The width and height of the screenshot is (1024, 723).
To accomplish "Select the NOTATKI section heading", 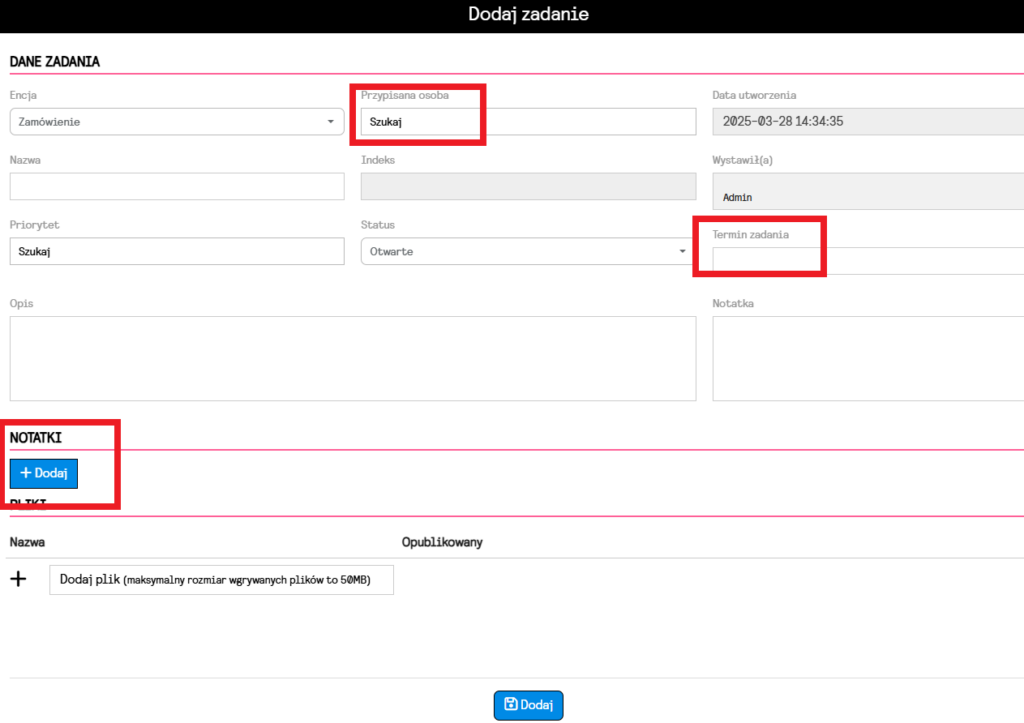I will 36,438.
